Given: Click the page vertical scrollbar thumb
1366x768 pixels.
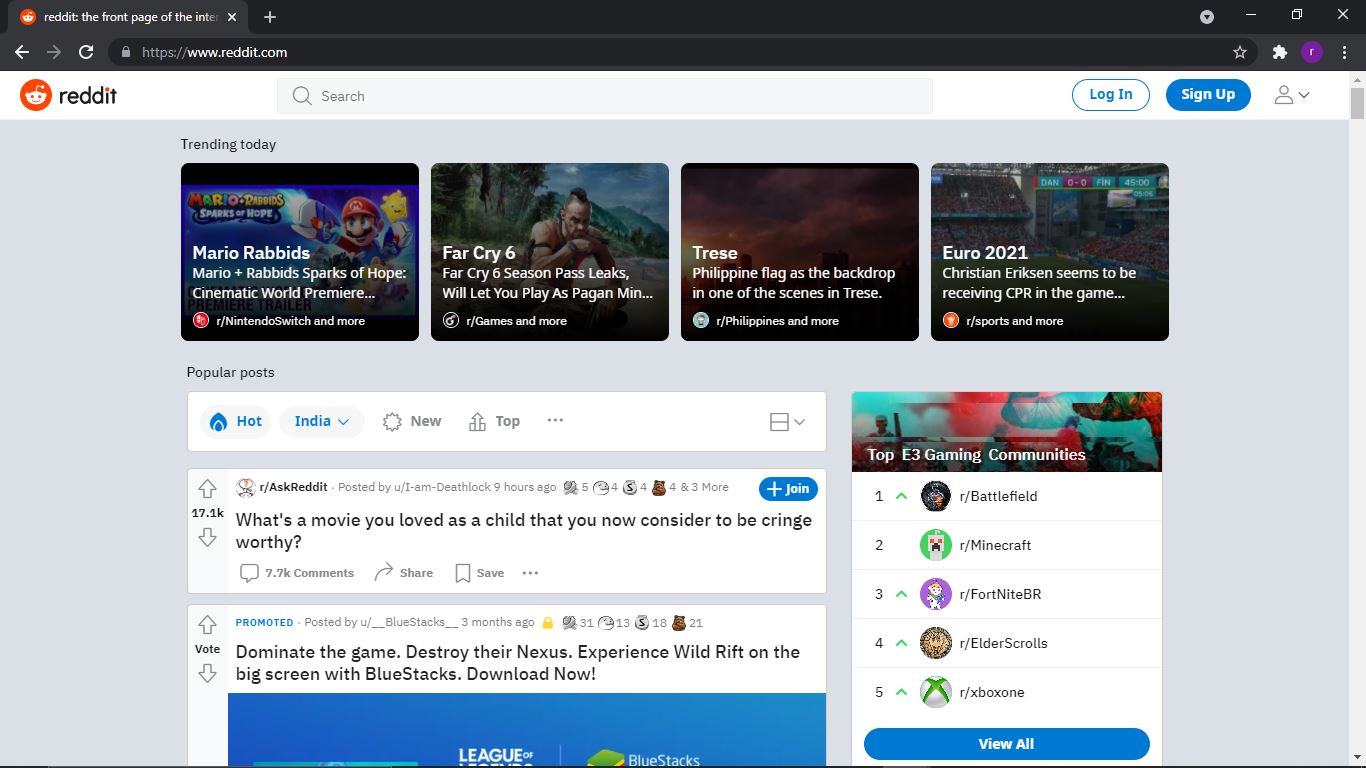Looking at the screenshot, I should (1357, 104).
